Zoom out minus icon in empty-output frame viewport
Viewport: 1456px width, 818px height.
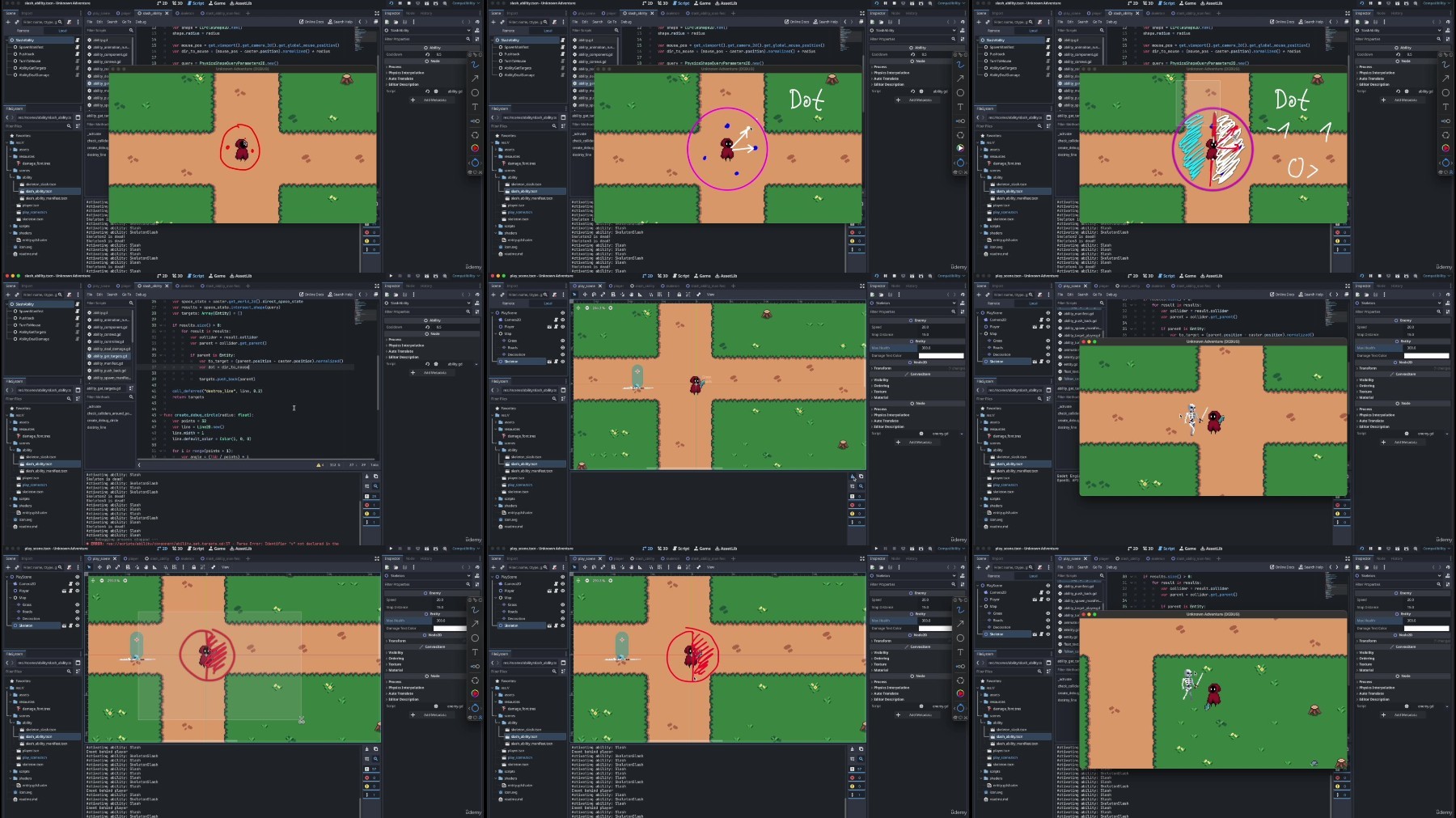coord(587,308)
